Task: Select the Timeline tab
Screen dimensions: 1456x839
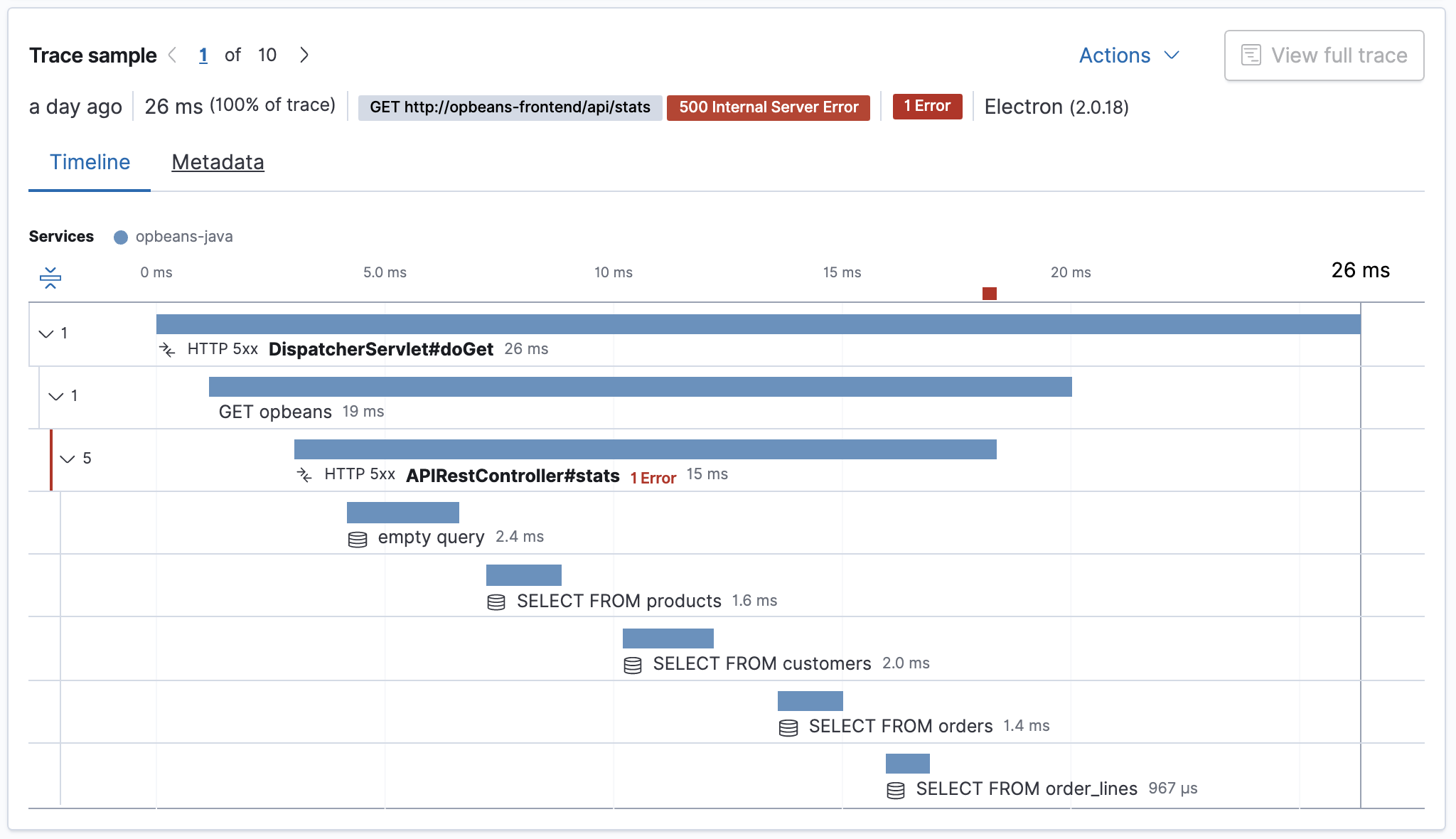Action: tap(89, 160)
